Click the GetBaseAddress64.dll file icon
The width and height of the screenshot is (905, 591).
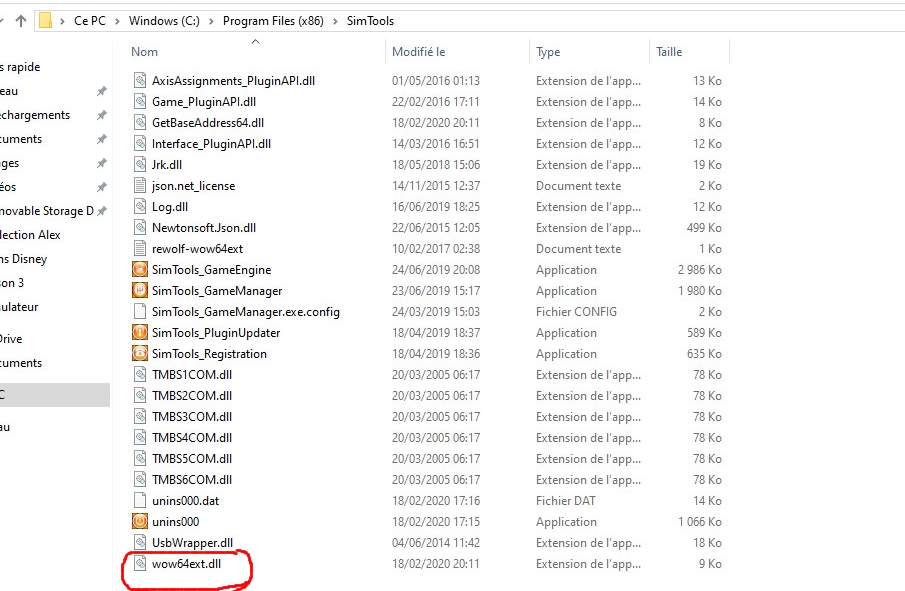(140, 122)
